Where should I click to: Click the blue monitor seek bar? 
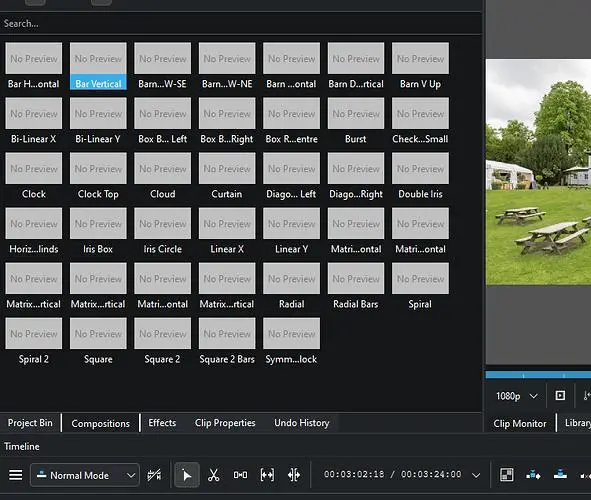pyautogui.click(x=538, y=375)
